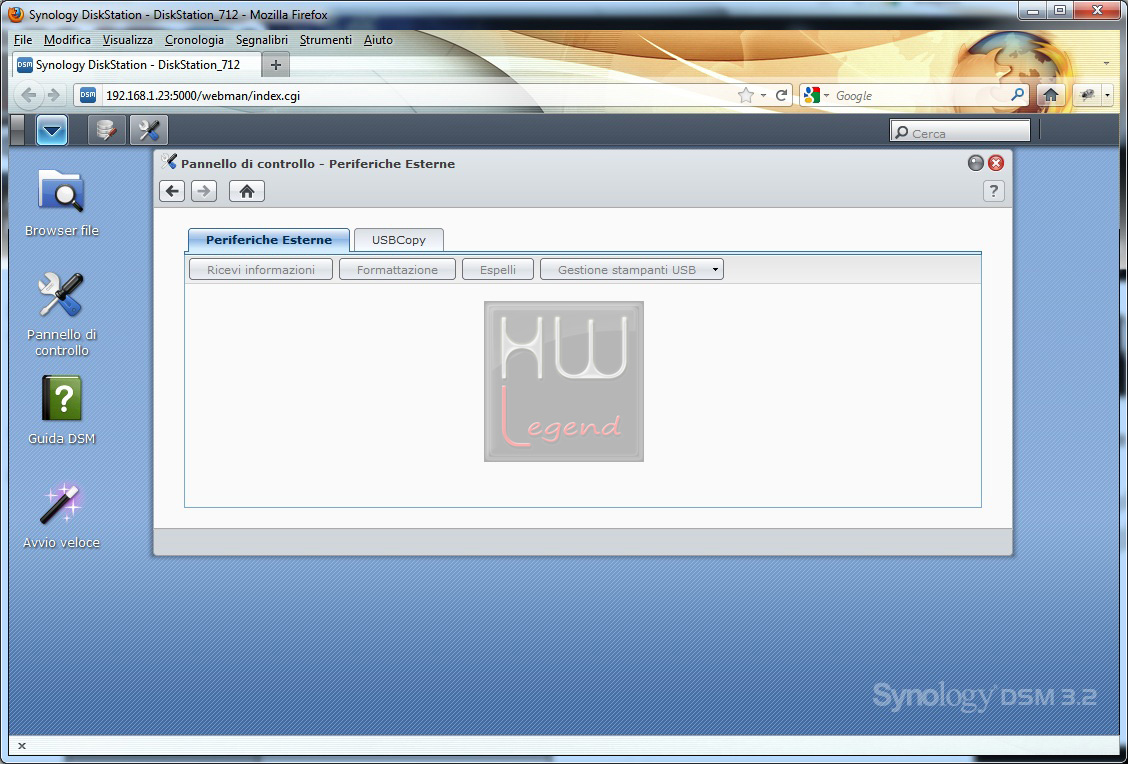This screenshot has height=764, width=1128.
Task: Open the Firefox File menu
Action: pos(23,40)
